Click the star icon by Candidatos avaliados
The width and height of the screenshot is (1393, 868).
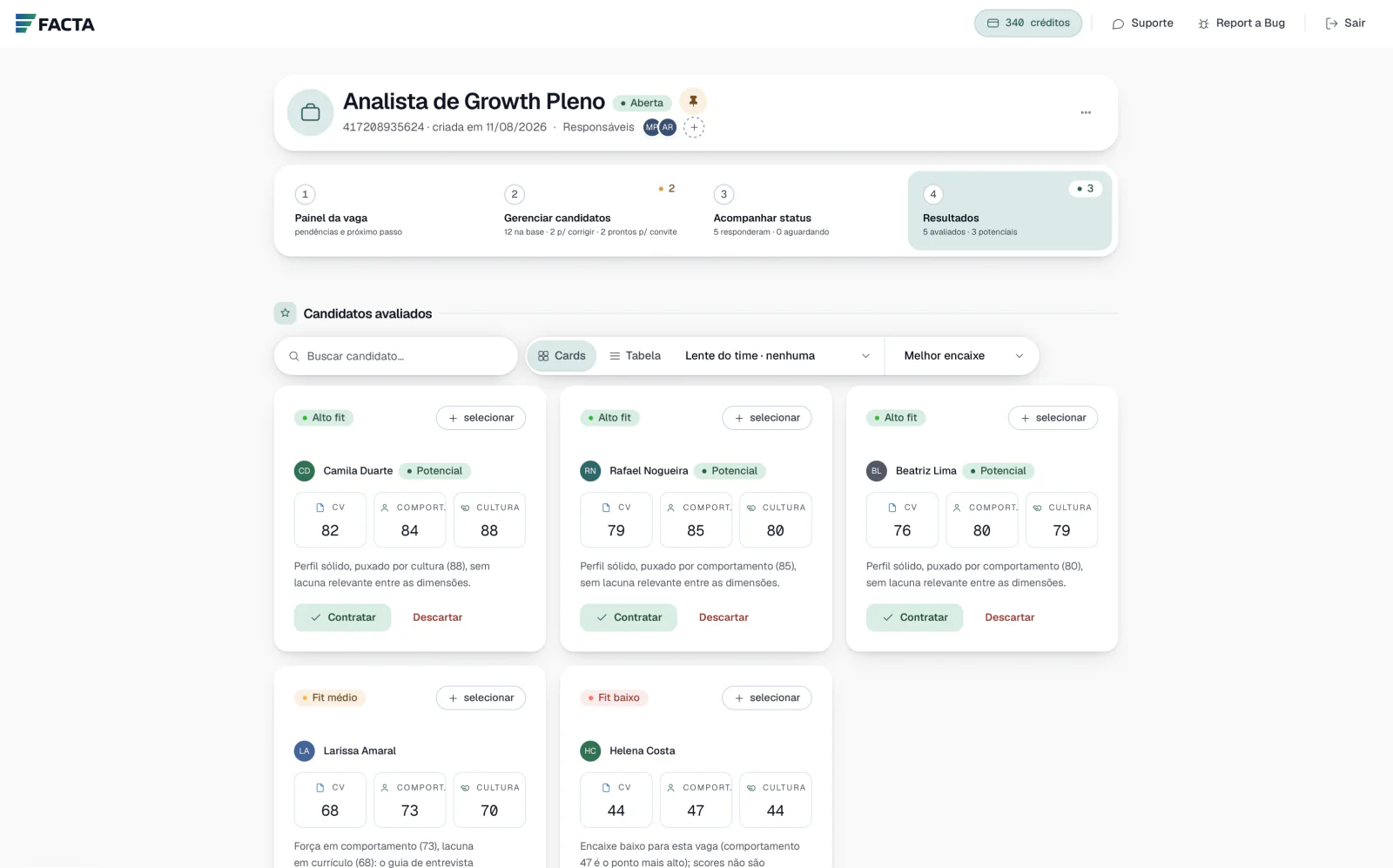pos(285,313)
